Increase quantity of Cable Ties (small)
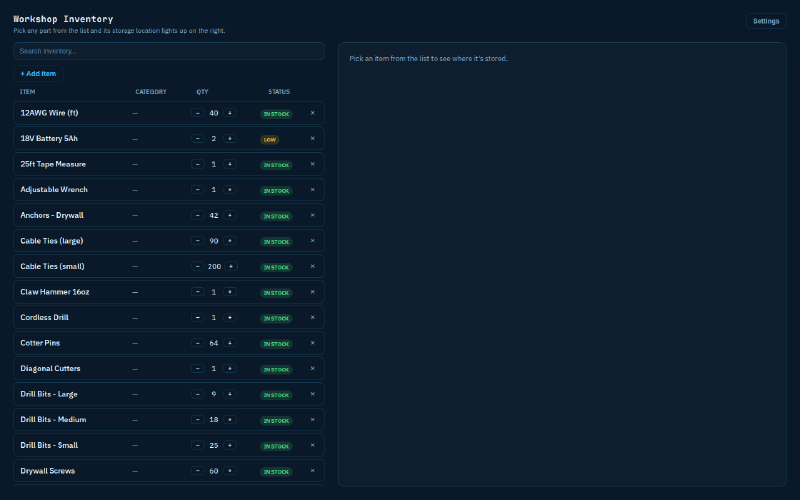The height and width of the screenshot is (500, 800). point(231,266)
